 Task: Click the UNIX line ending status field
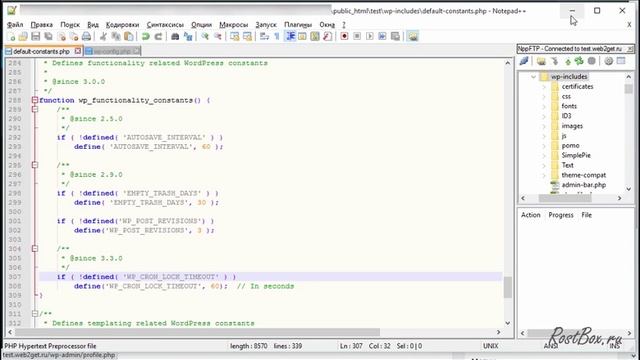pos(490,346)
